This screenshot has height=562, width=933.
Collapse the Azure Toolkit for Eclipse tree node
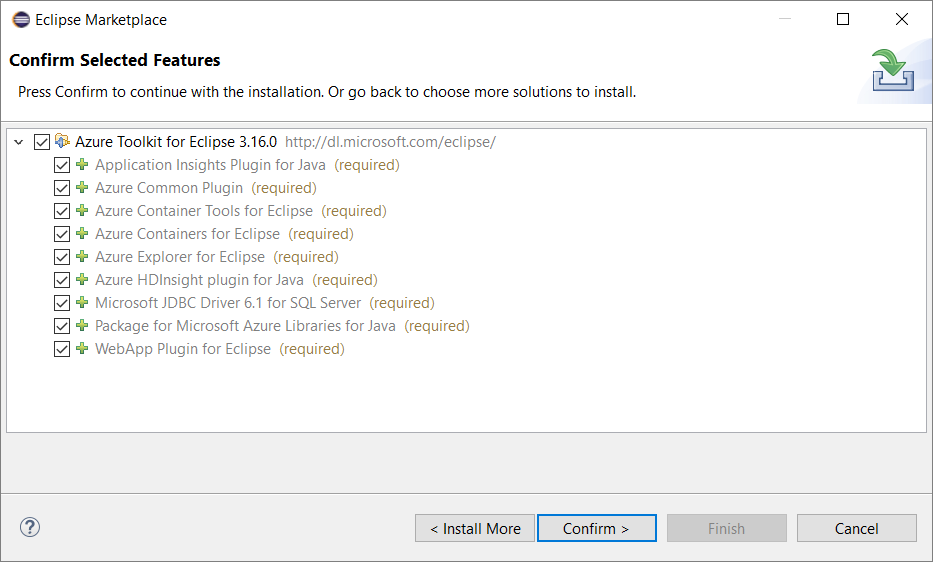(19, 142)
